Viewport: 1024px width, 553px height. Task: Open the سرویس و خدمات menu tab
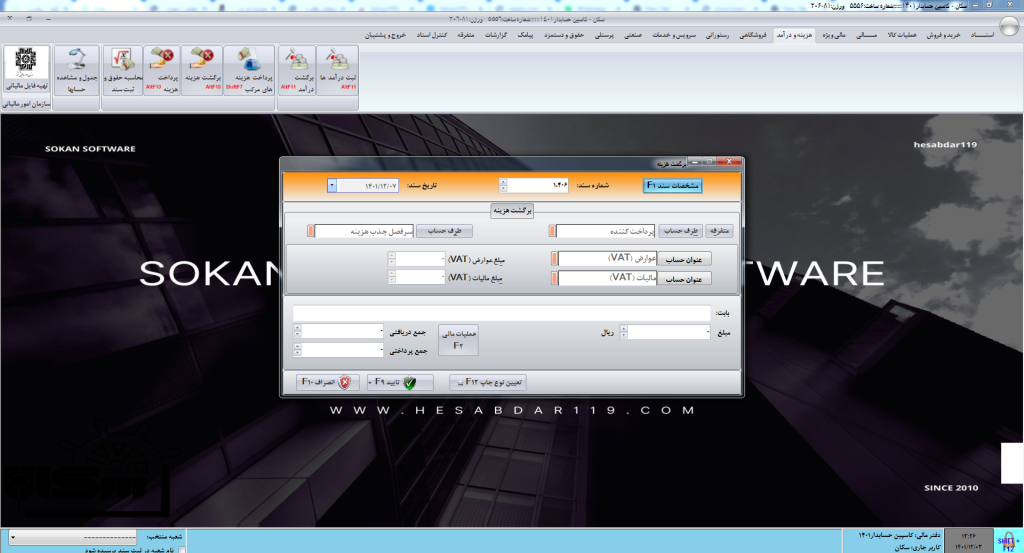(674, 35)
